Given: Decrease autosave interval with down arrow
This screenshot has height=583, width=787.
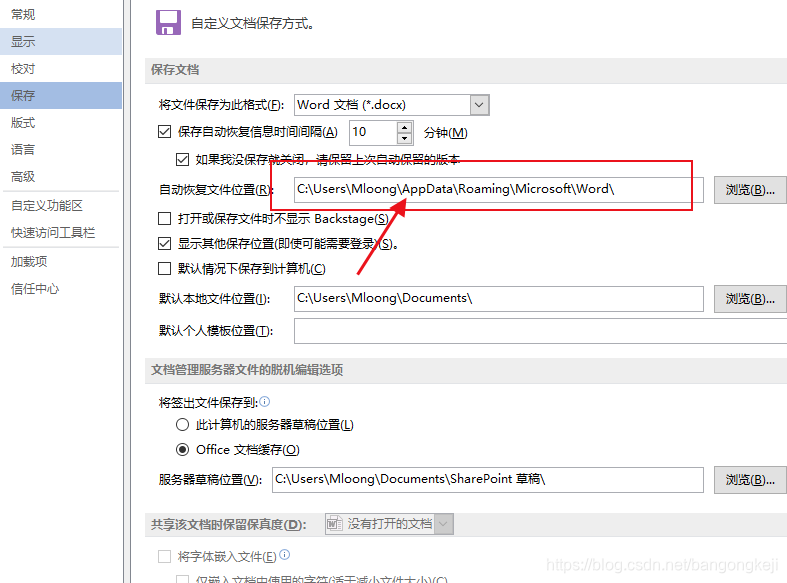Looking at the screenshot, I should tap(405, 138).
